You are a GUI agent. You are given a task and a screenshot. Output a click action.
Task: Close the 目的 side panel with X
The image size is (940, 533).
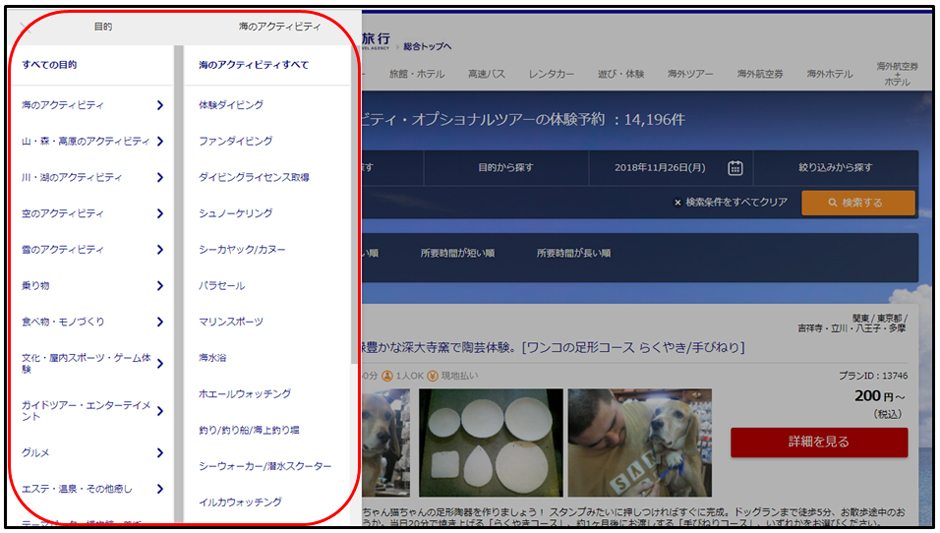tap(26, 27)
